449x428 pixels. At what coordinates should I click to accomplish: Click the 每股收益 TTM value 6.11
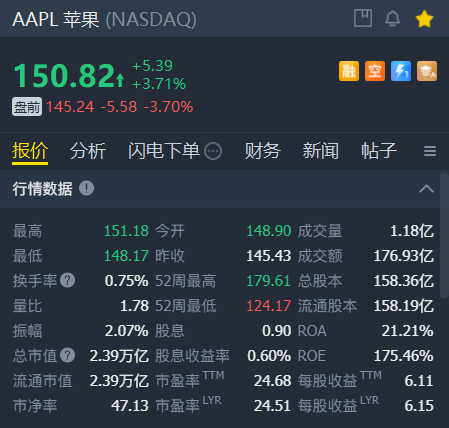tap(419, 381)
